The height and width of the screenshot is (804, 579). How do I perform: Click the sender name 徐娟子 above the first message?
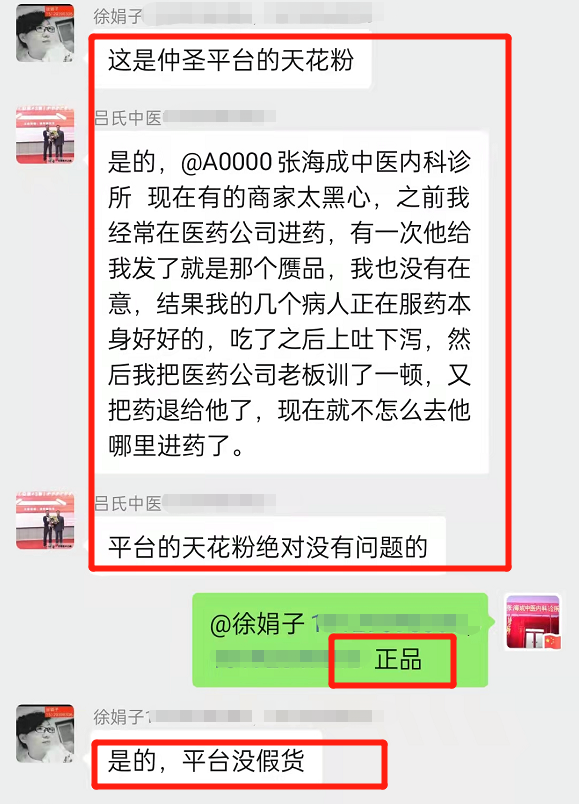coord(117,16)
